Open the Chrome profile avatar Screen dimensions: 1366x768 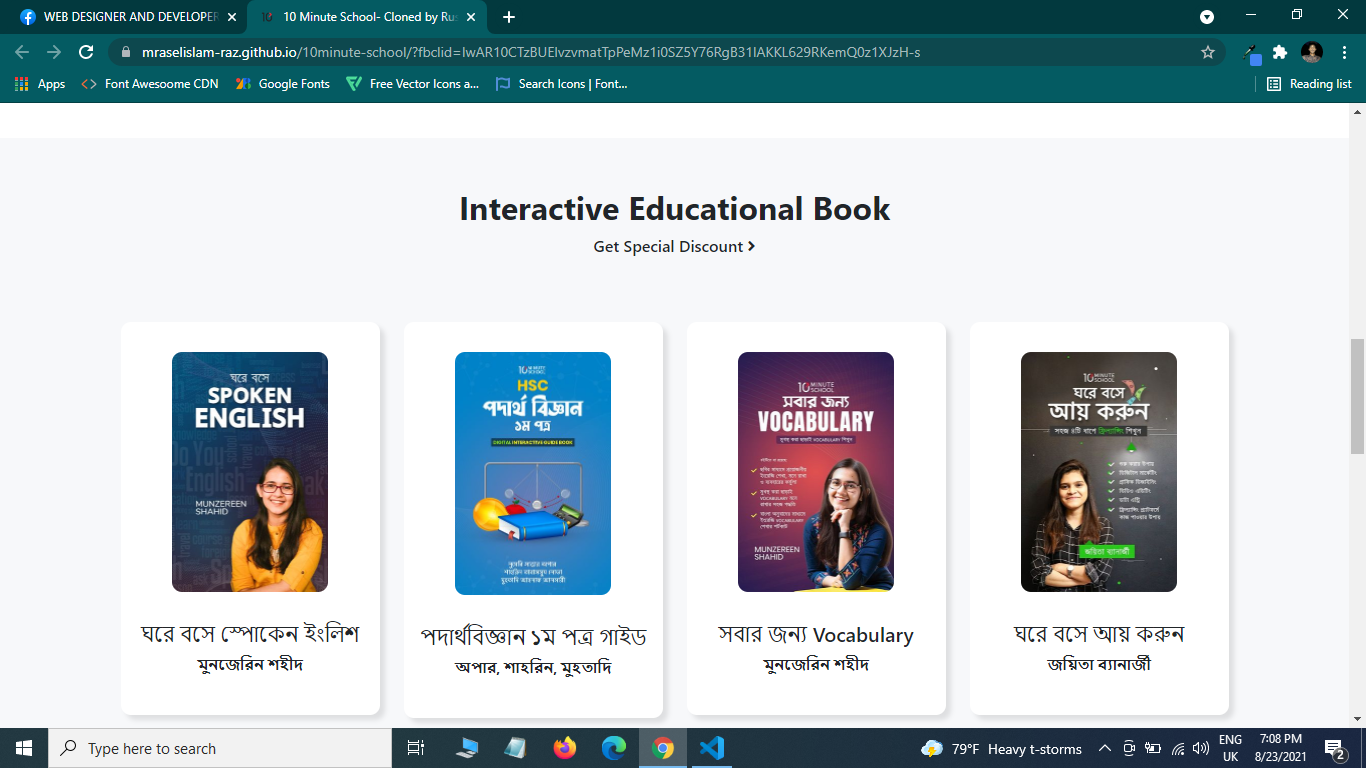click(x=1312, y=52)
